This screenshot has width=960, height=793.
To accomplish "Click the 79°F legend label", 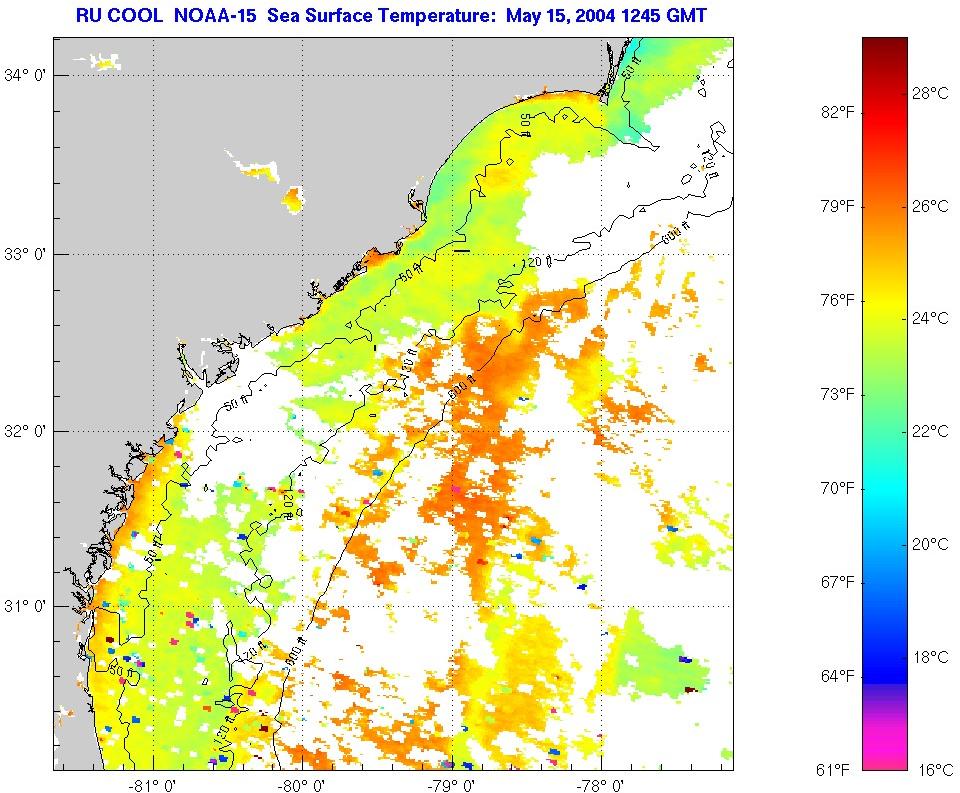I will [x=838, y=206].
